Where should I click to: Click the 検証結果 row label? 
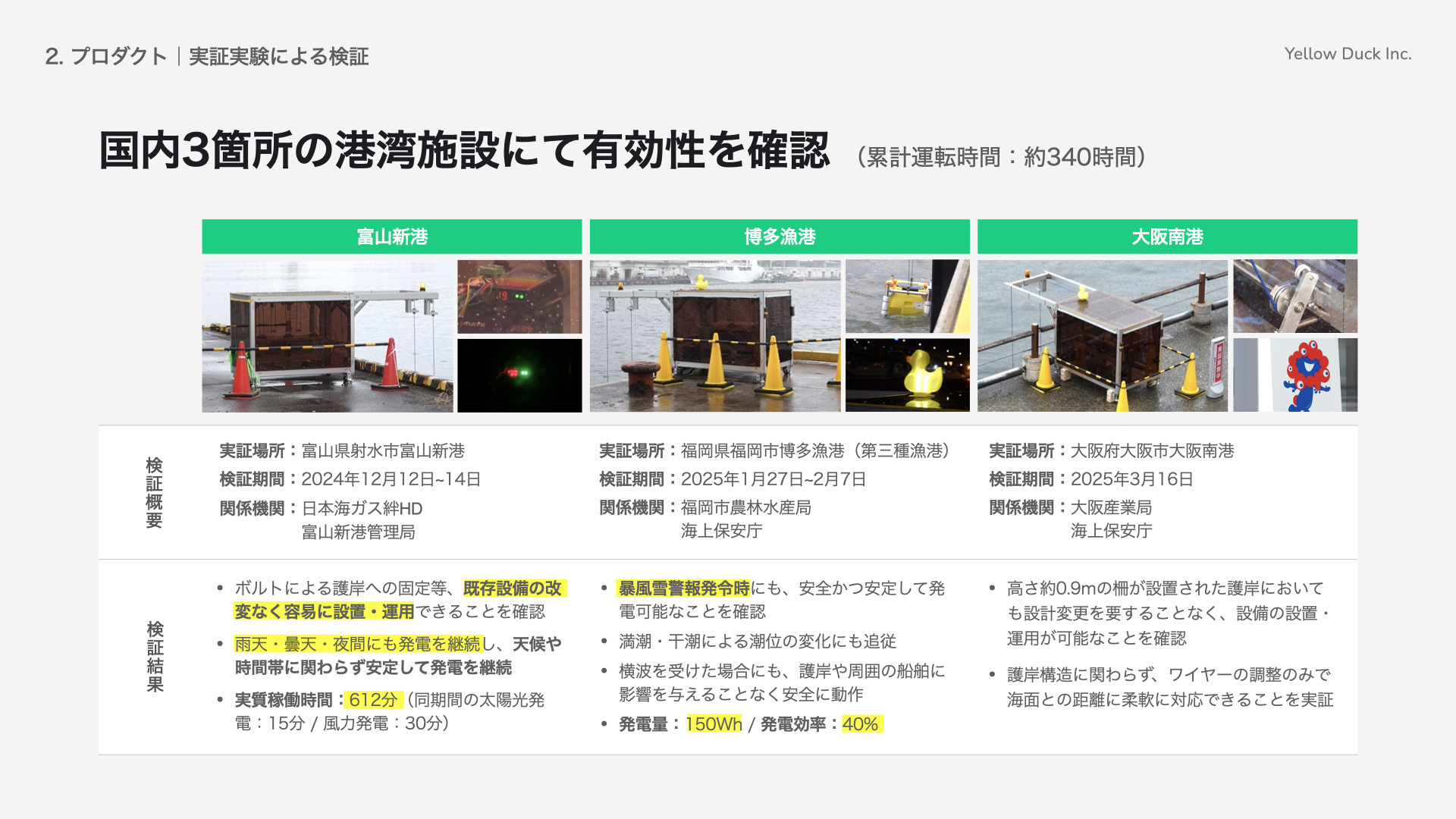155,656
